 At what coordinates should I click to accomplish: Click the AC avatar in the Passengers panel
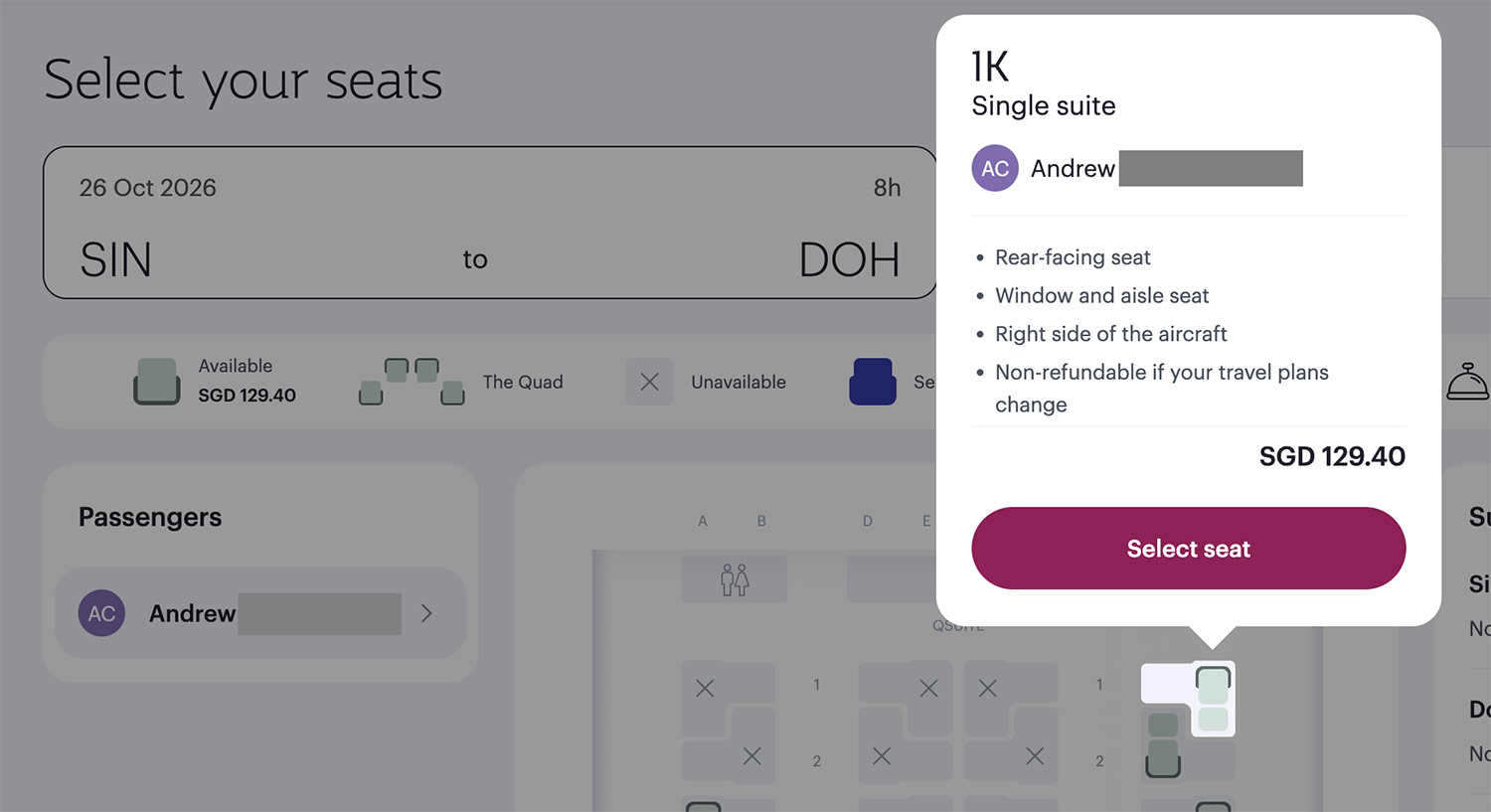(101, 613)
